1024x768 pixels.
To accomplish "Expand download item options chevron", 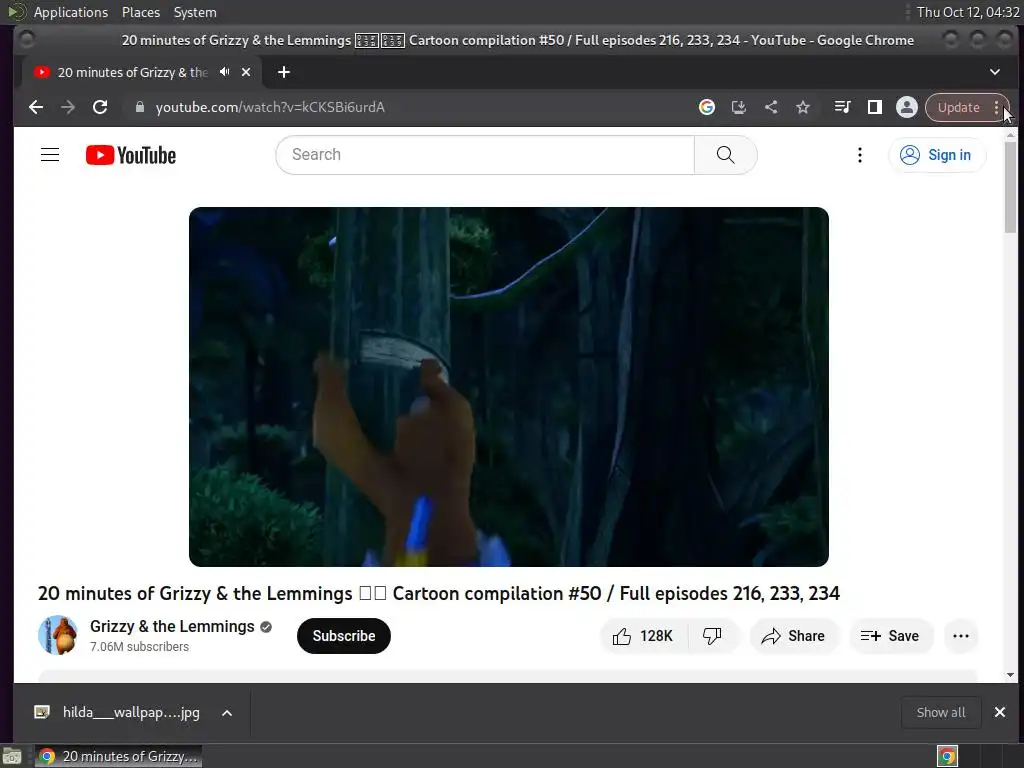I will pos(227,713).
